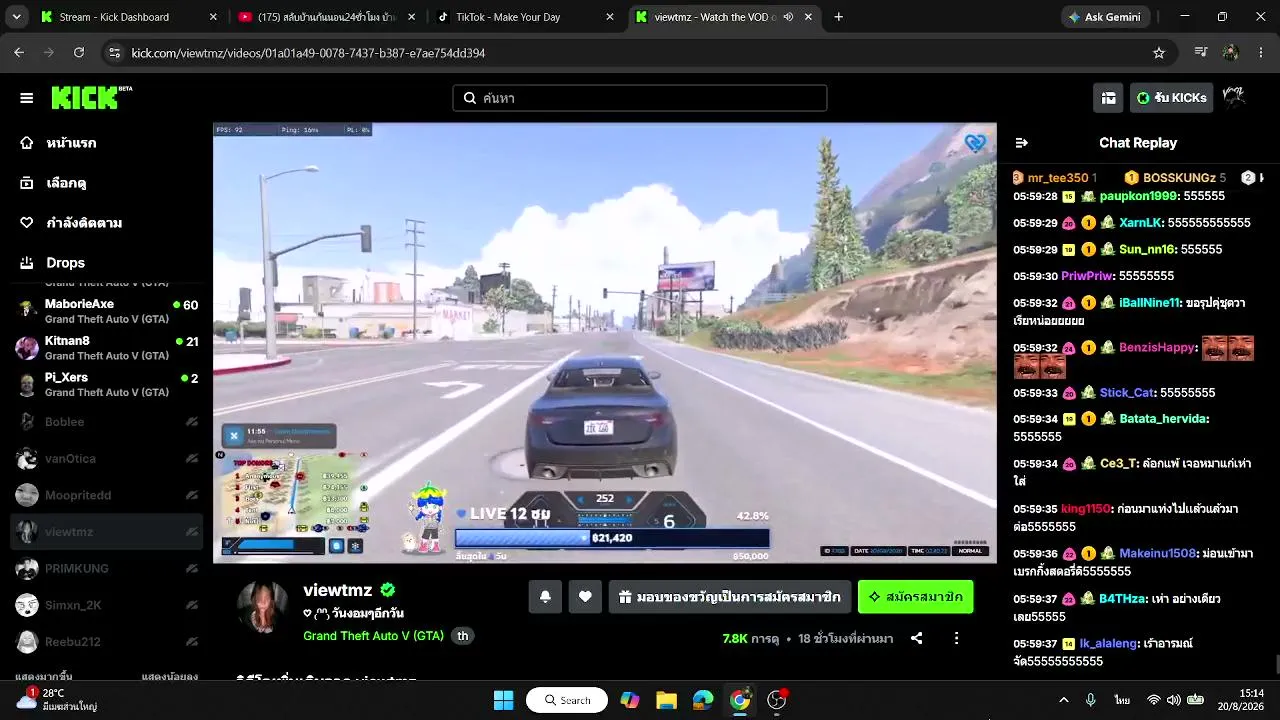Switch to the YouTube tab
The image size is (1280, 720).
326,17
